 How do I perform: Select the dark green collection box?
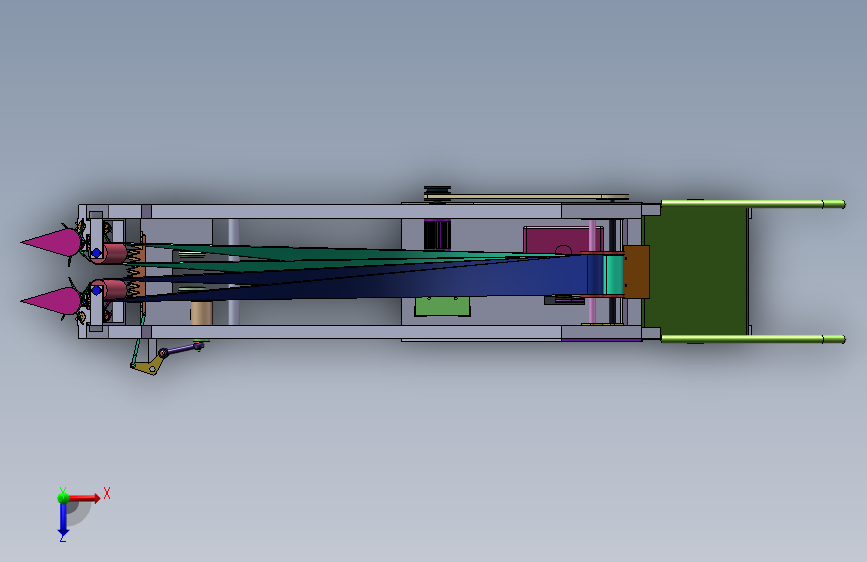pyautogui.click(x=696, y=271)
